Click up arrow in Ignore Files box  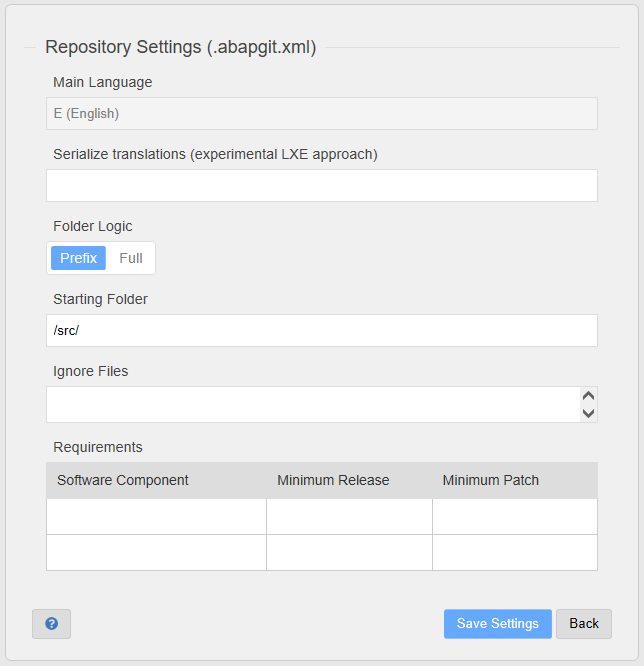click(588, 396)
